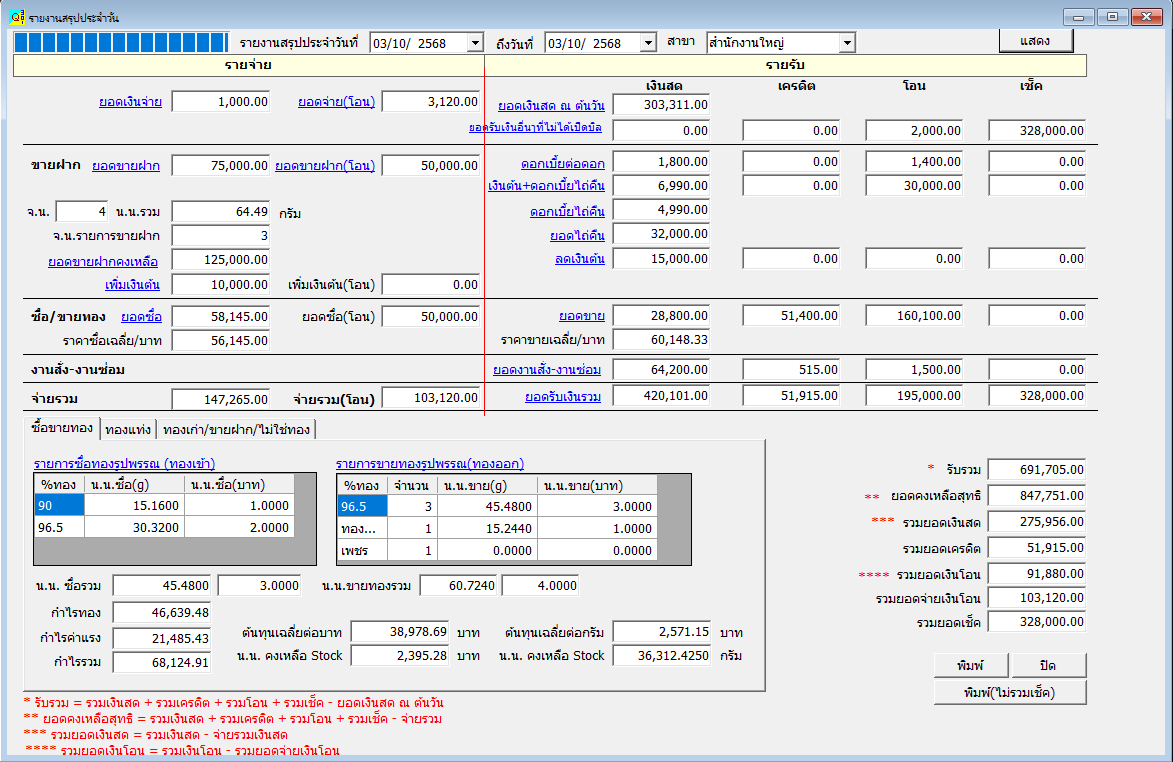Image resolution: width=1173 pixels, height=762 pixels.
Task: Click the app icon in the title bar
Action: pyautogui.click(x=16, y=18)
